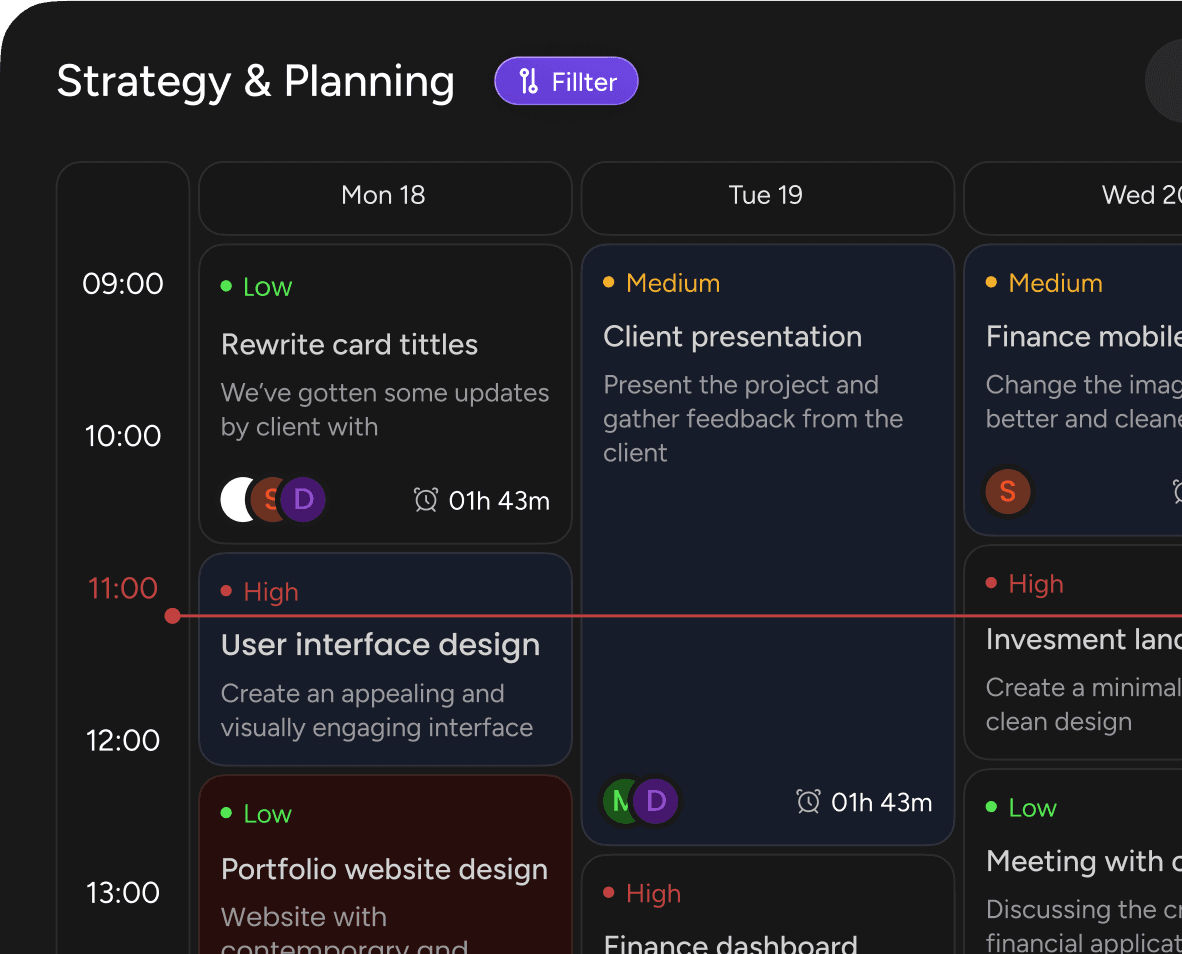Click the red current-time marker dot

tap(172, 616)
